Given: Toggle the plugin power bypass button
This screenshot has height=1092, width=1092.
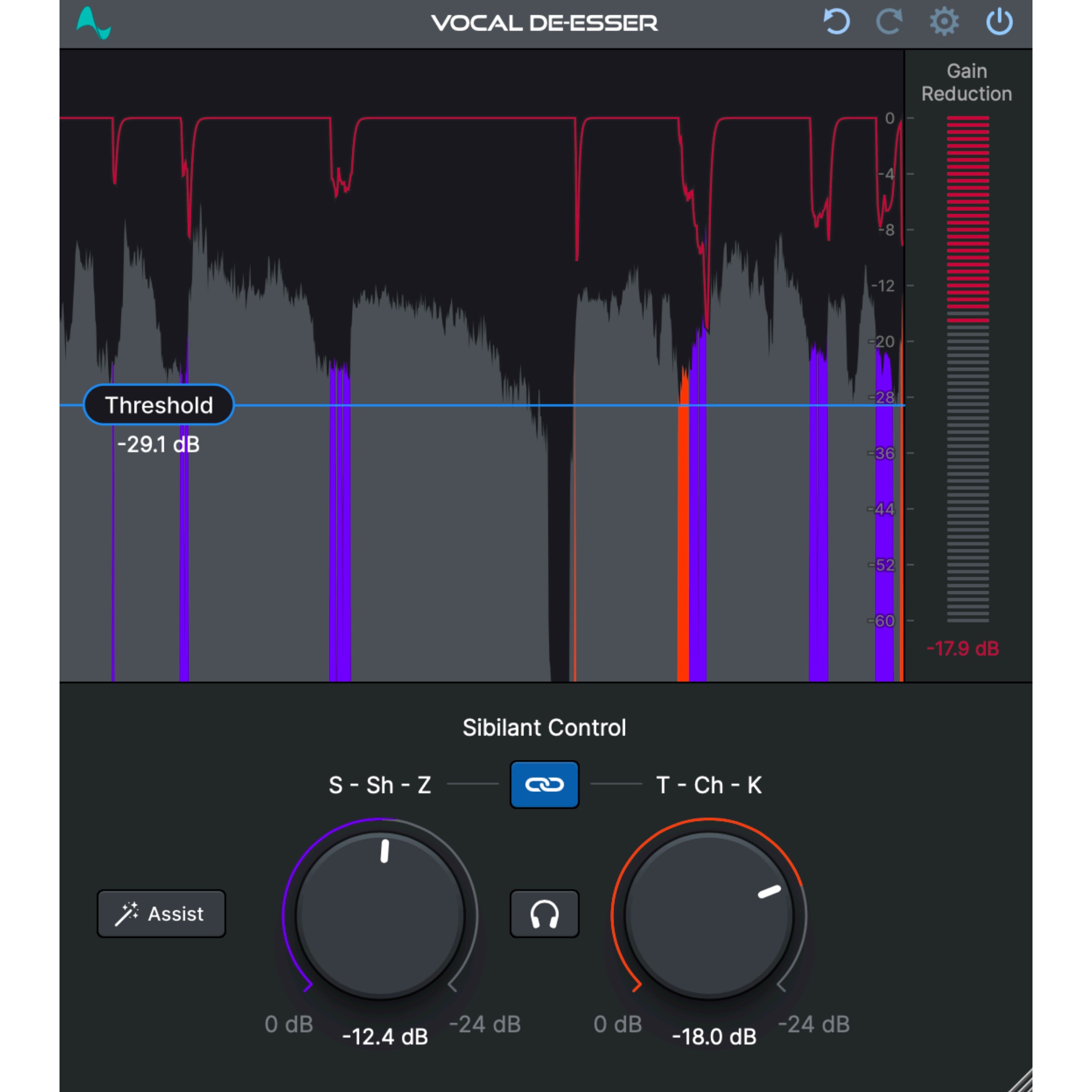Looking at the screenshot, I should (x=999, y=22).
